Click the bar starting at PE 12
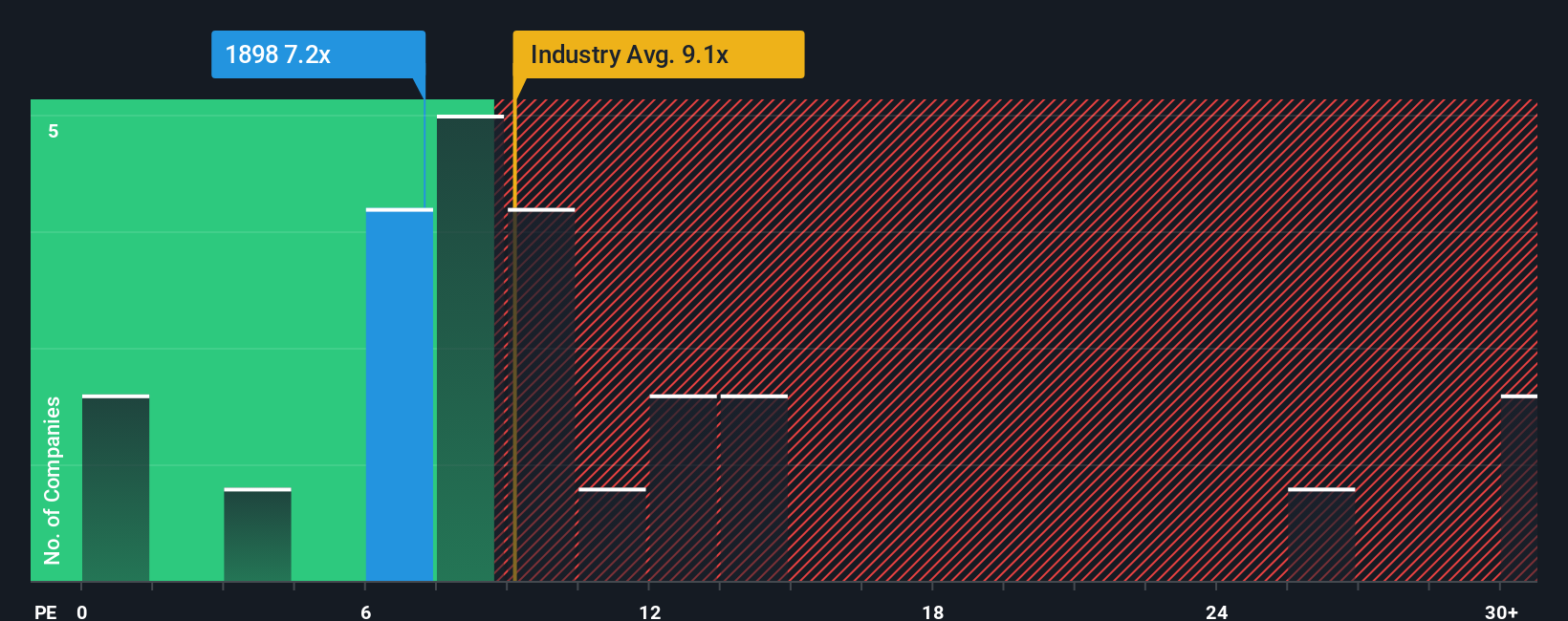The height and width of the screenshot is (621, 1568). click(x=683, y=488)
